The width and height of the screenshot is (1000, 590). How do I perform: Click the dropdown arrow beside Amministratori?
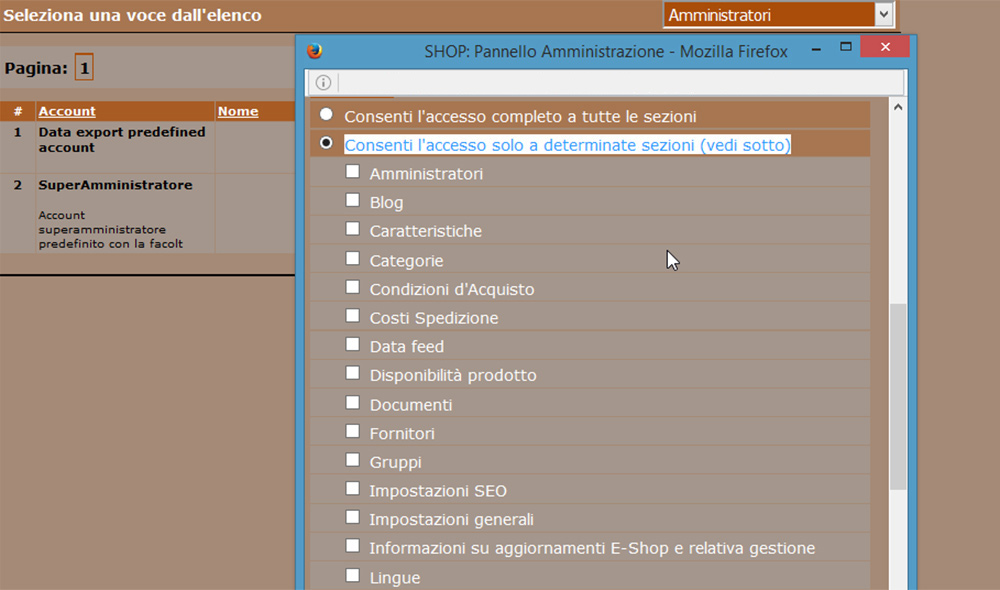883,15
